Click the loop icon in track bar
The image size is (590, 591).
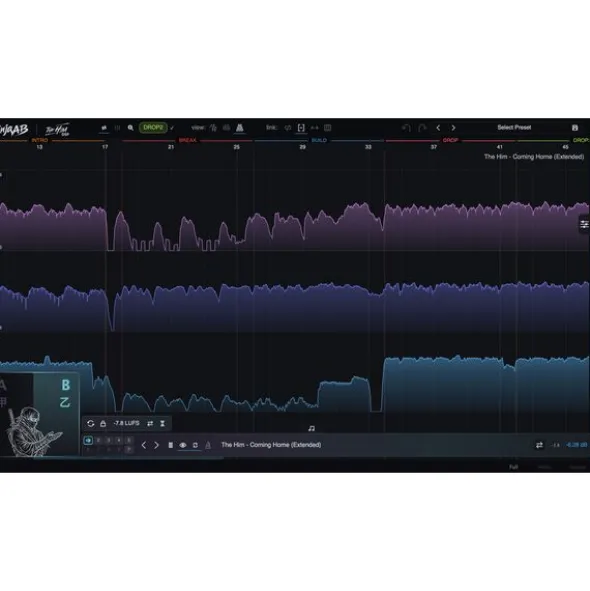(x=195, y=445)
